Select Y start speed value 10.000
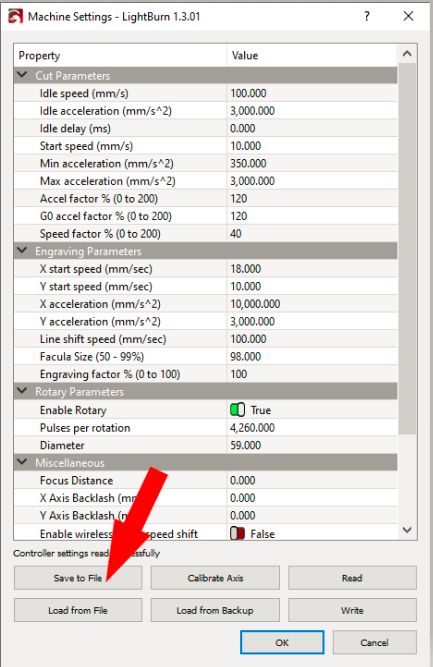Screen dimensions: 433x667 point(312,286)
